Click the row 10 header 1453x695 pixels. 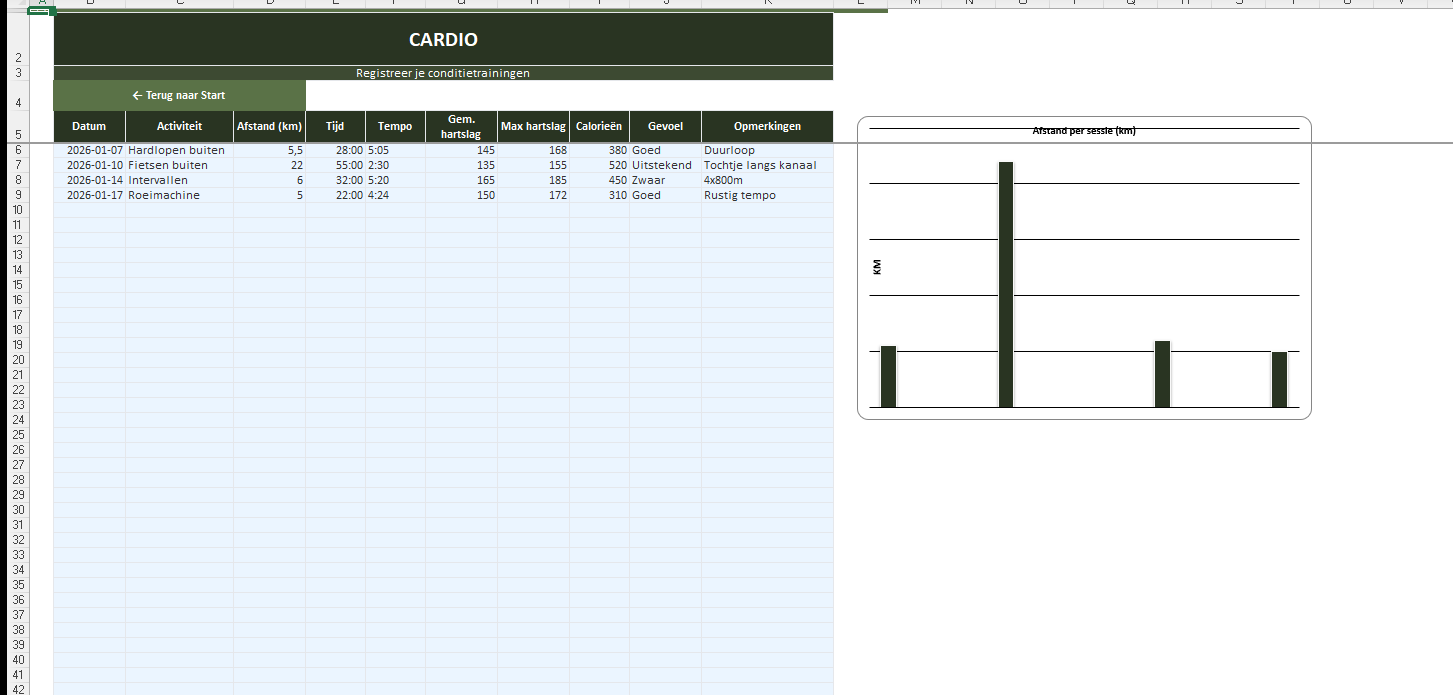click(x=16, y=210)
